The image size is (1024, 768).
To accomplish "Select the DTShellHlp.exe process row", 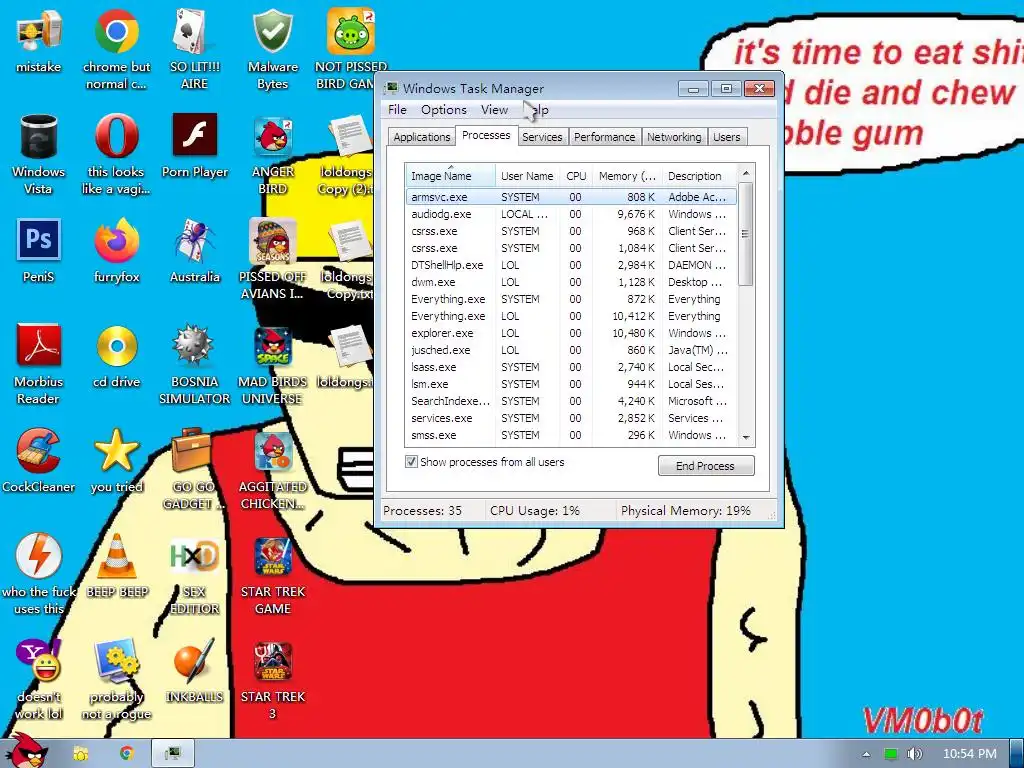I will [x=571, y=265].
